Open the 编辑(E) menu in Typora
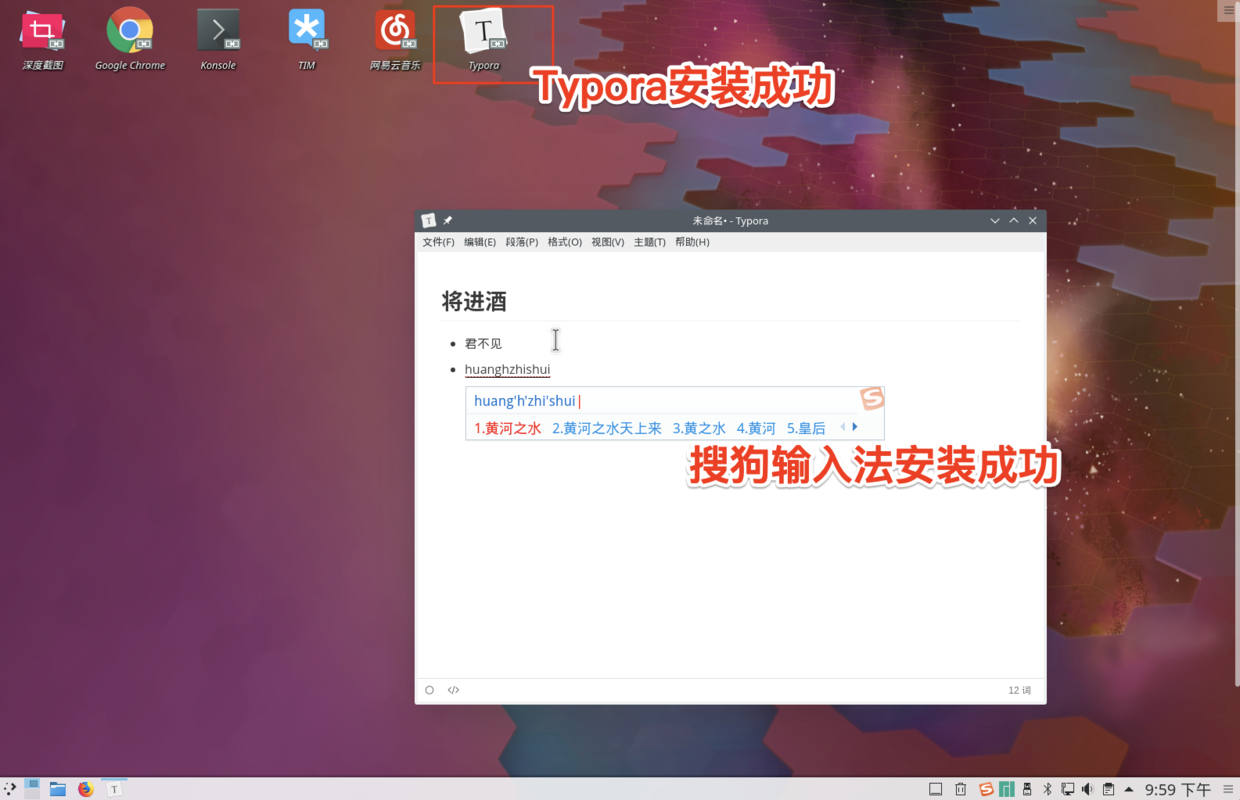 pyautogui.click(x=480, y=242)
